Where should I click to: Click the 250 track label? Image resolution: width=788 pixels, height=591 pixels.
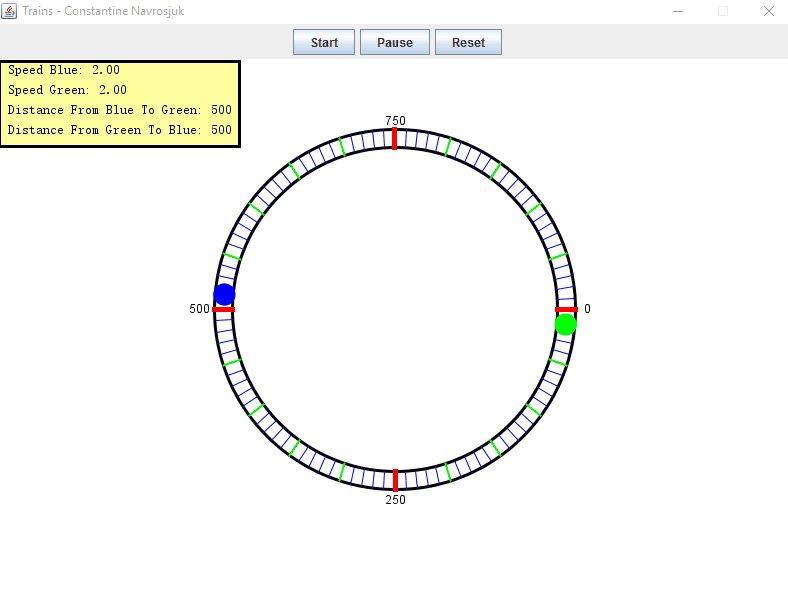395,500
